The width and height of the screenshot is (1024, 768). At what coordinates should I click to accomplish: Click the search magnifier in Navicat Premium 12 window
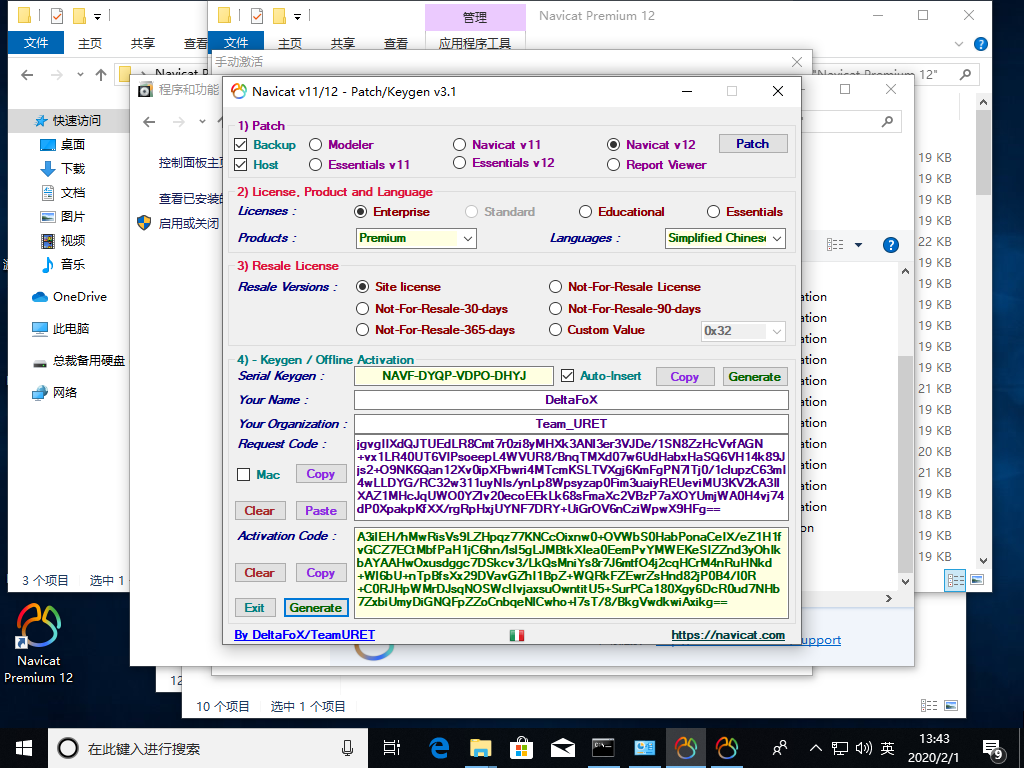(x=965, y=74)
